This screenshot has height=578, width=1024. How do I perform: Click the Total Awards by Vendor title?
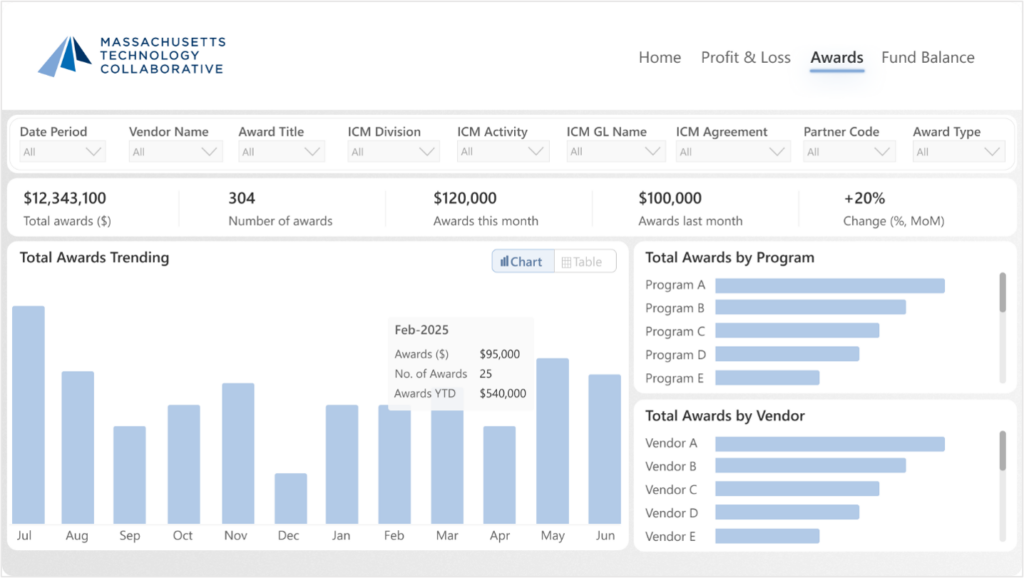tap(725, 415)
